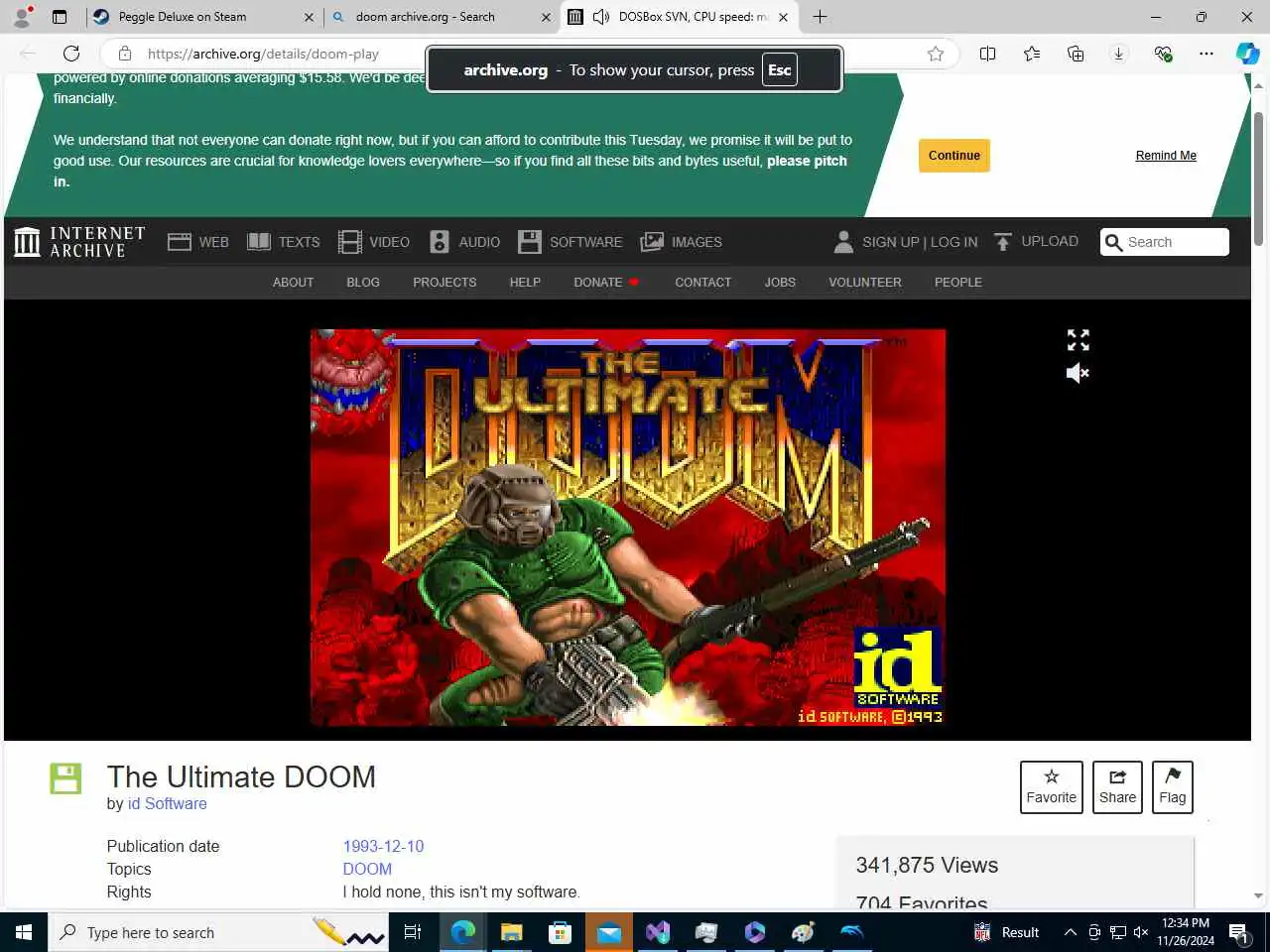This screenshot has width=1270, height=952.
Task: Click the 1993-12-10 publication date link
Action: (383, 847)
